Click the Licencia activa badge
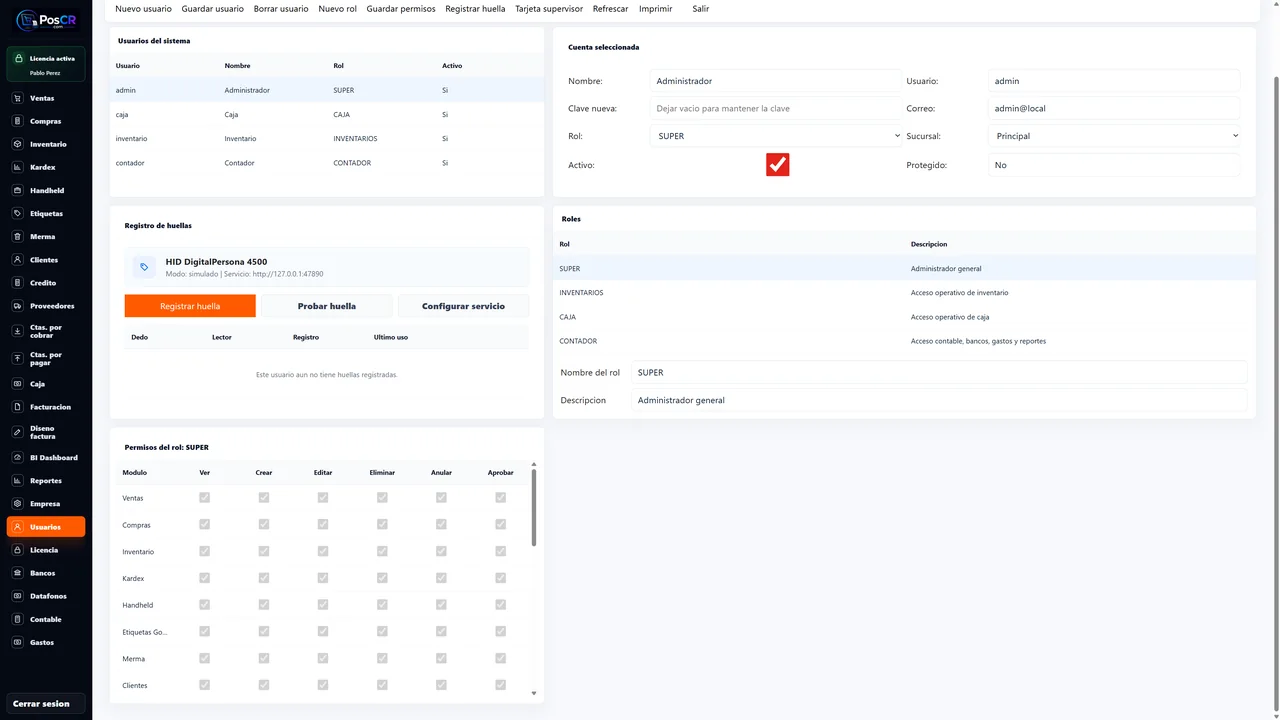 pyautogui.click(x=46, y=65)
